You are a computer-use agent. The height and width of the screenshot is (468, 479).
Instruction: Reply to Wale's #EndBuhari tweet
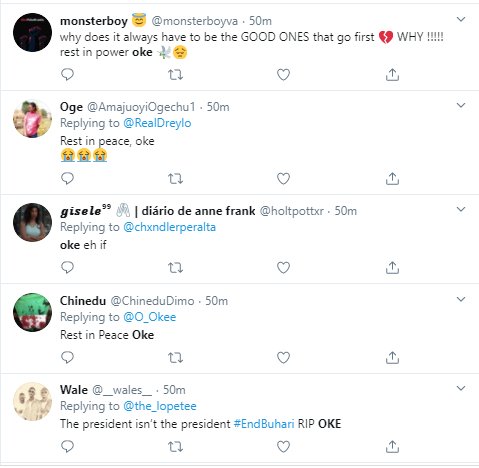coord(67,446)
